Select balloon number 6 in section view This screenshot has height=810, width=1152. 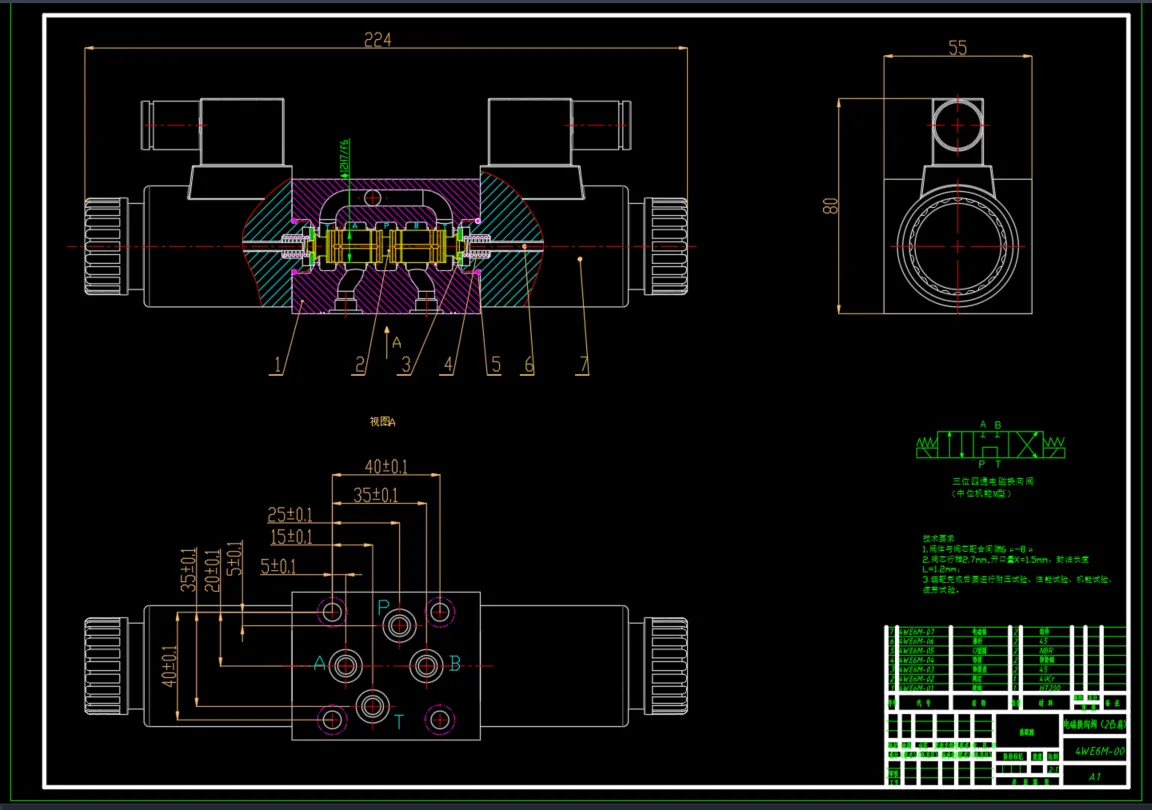tap(528, 365)
